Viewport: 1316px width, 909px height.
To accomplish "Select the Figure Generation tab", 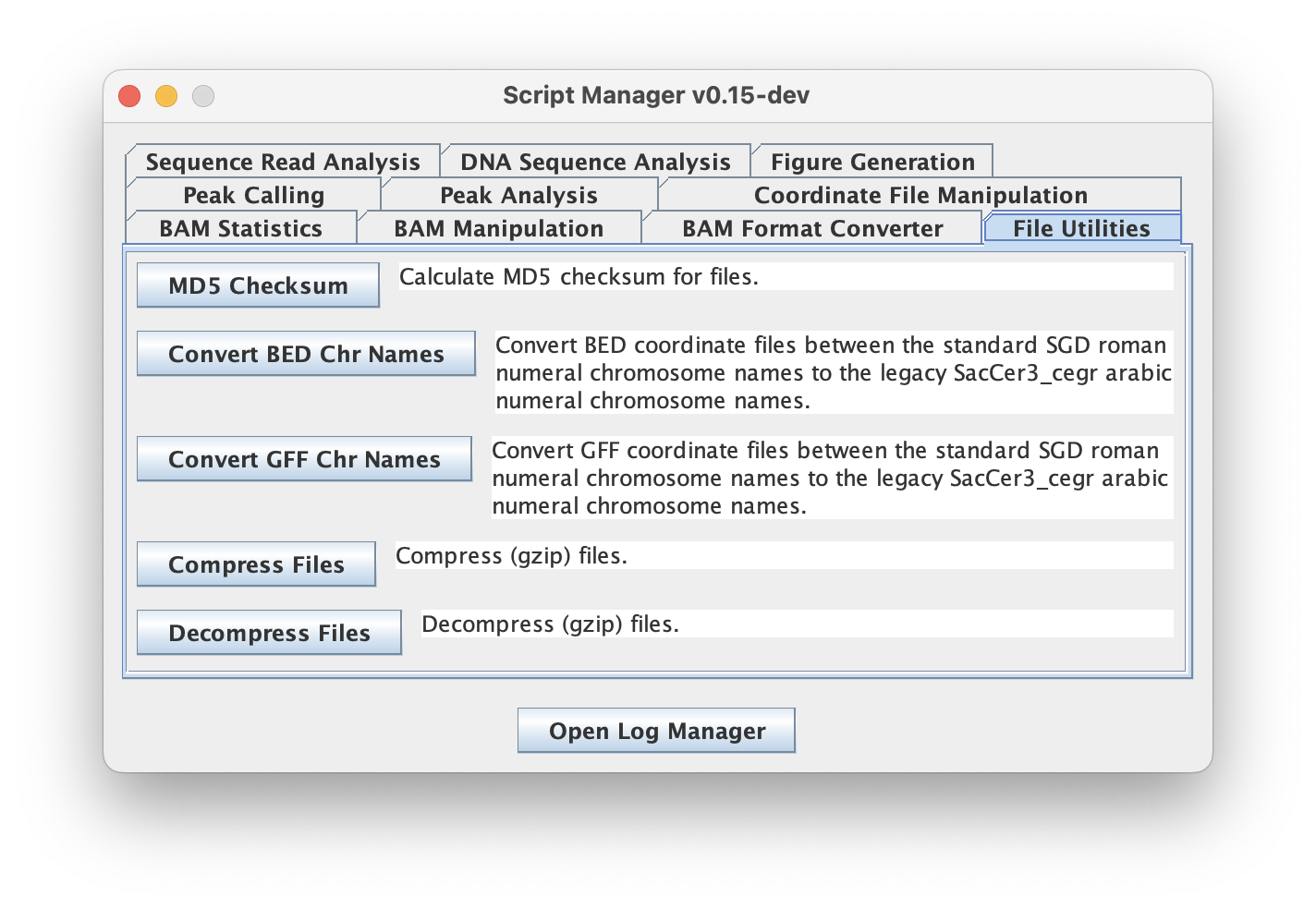I will [x=872, y=162].
